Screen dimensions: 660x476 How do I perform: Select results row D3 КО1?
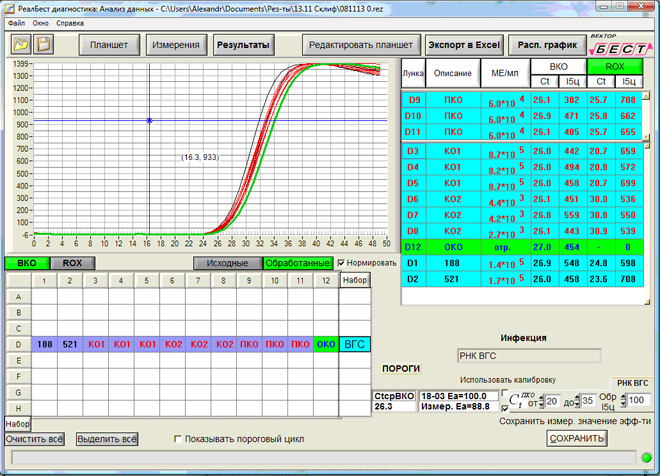(522, 151)
